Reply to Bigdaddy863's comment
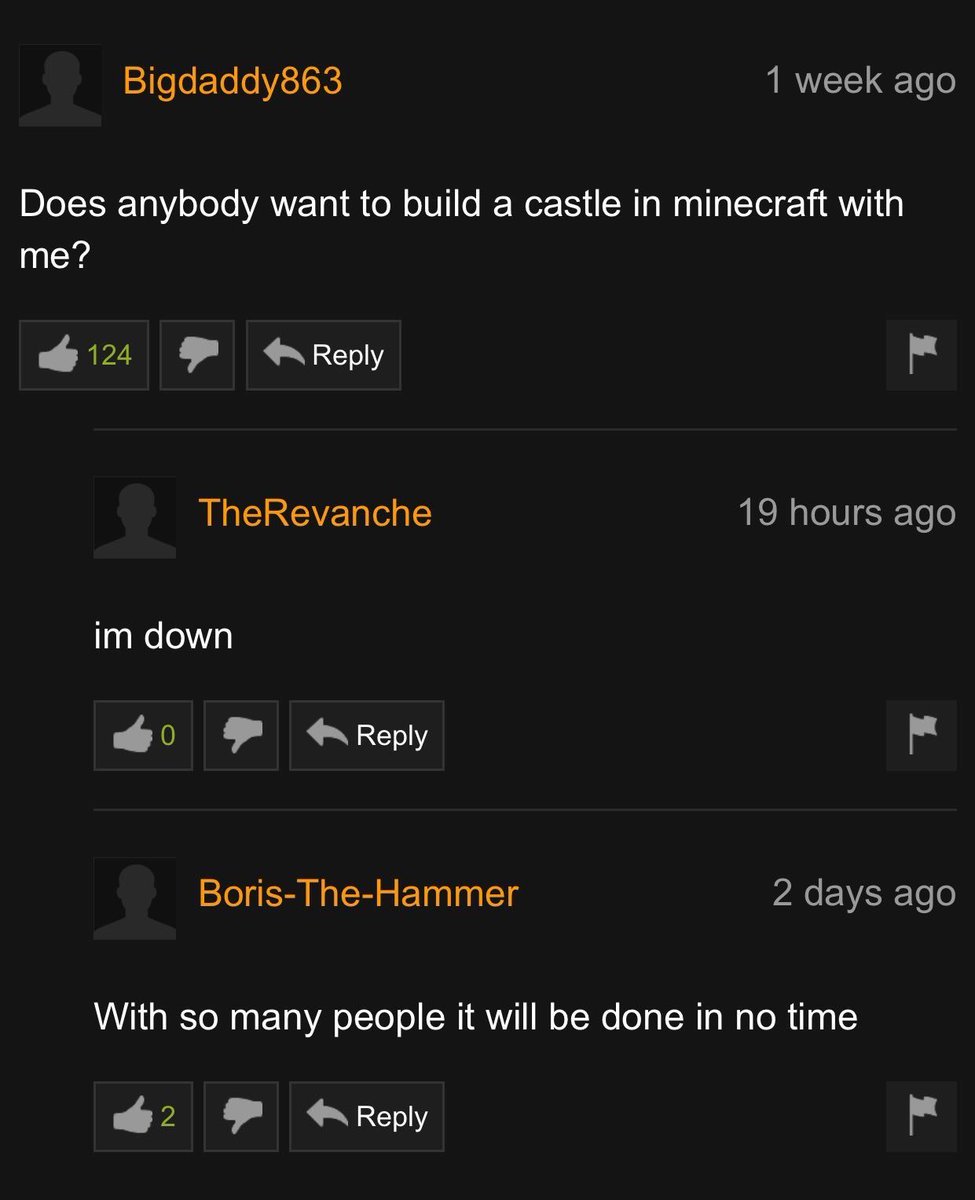The width and height of the screenshot is (975, 1200). (x=323, y=355)
